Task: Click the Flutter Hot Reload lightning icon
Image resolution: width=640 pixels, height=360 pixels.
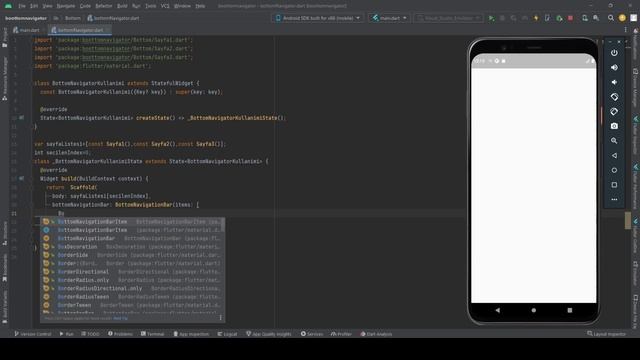Action: (x=536, y=18)
